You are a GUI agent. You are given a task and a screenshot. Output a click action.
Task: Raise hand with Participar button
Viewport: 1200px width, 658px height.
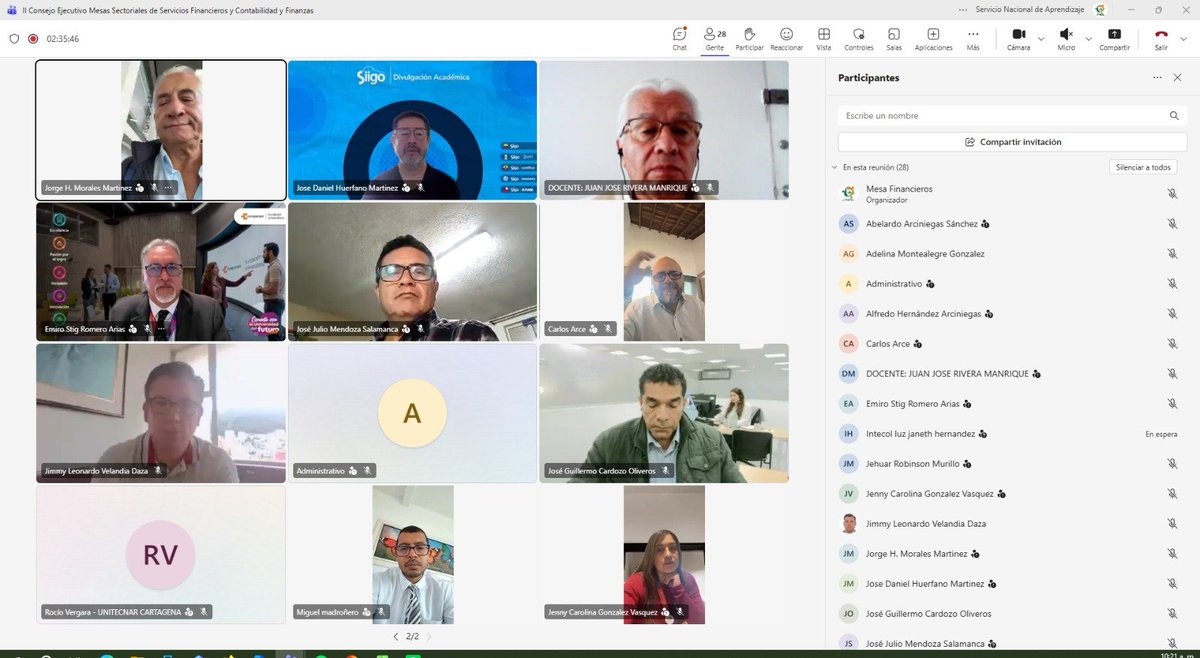tap(749, 39)
